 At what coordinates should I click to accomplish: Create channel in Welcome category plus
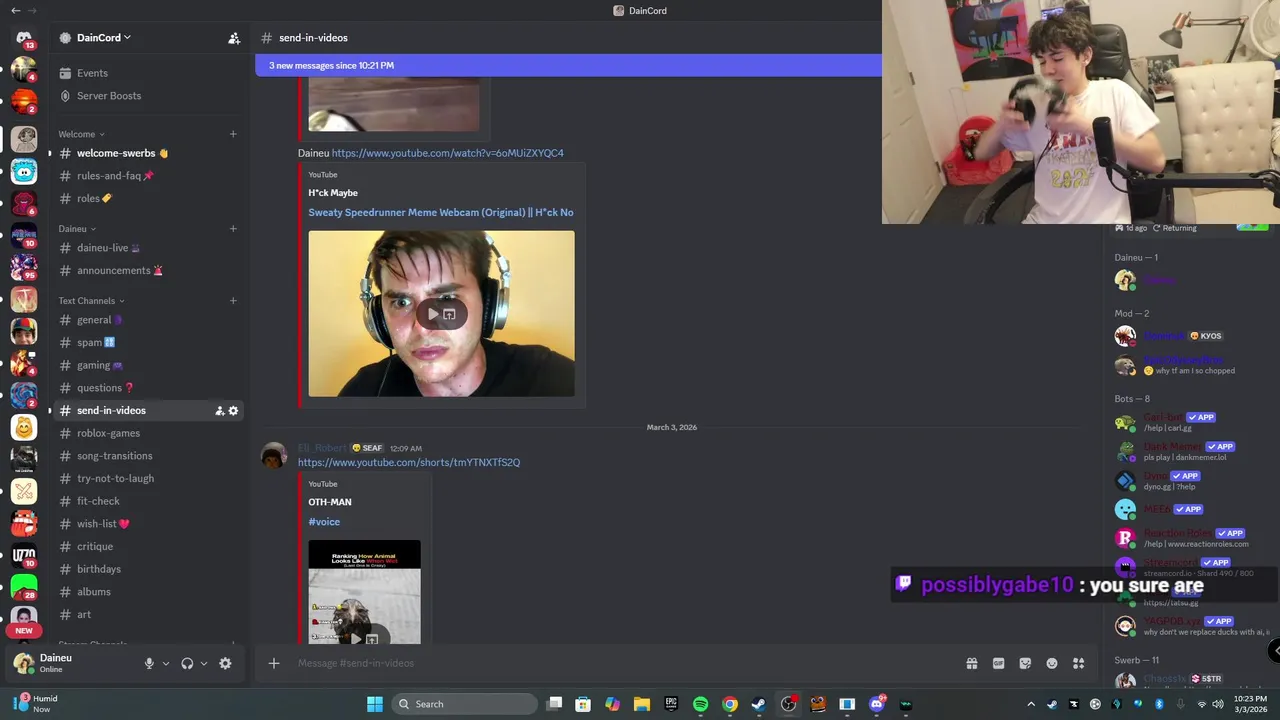pos(233,134)
